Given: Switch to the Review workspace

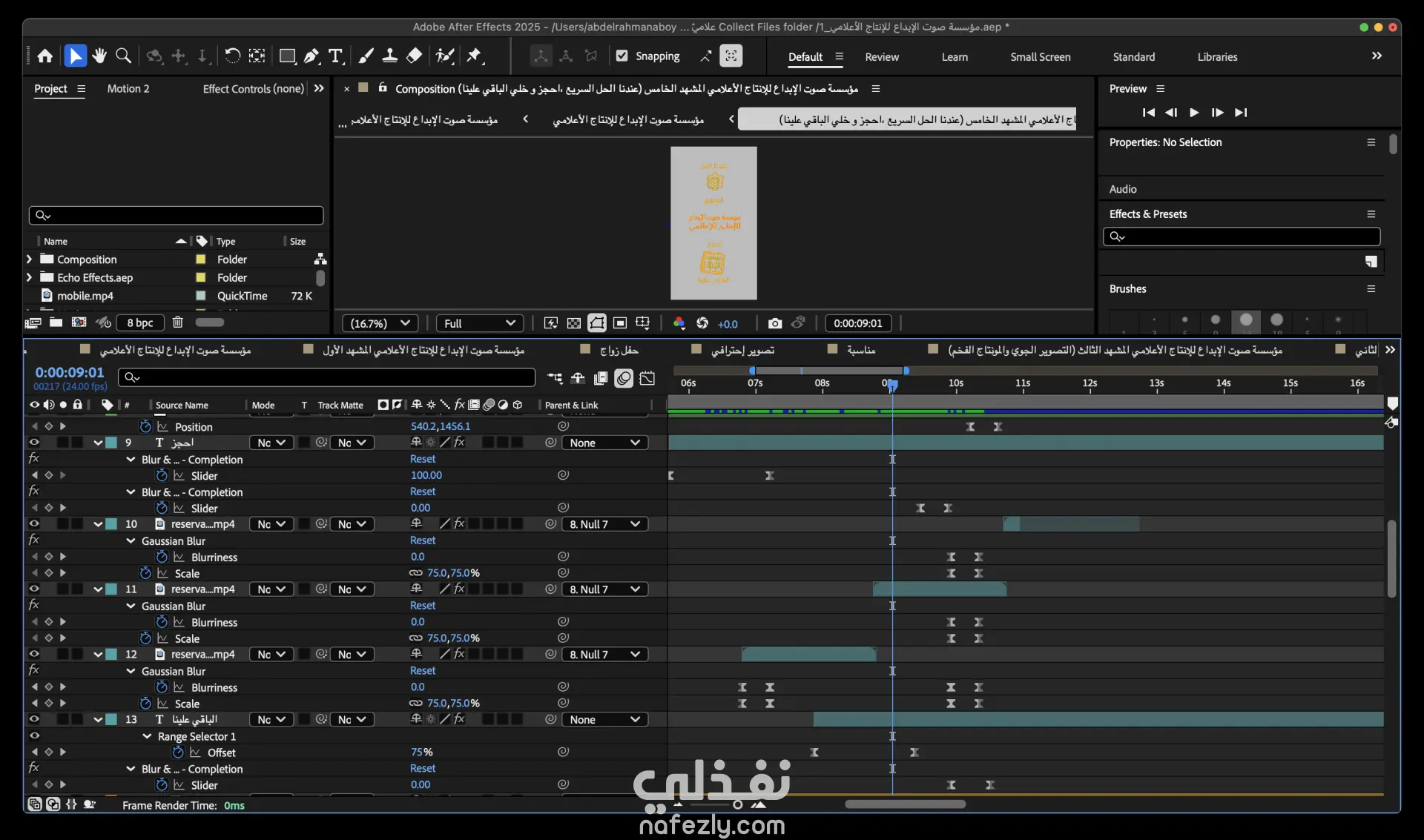Looking at the screenshot, I should (x=881, y=57).
